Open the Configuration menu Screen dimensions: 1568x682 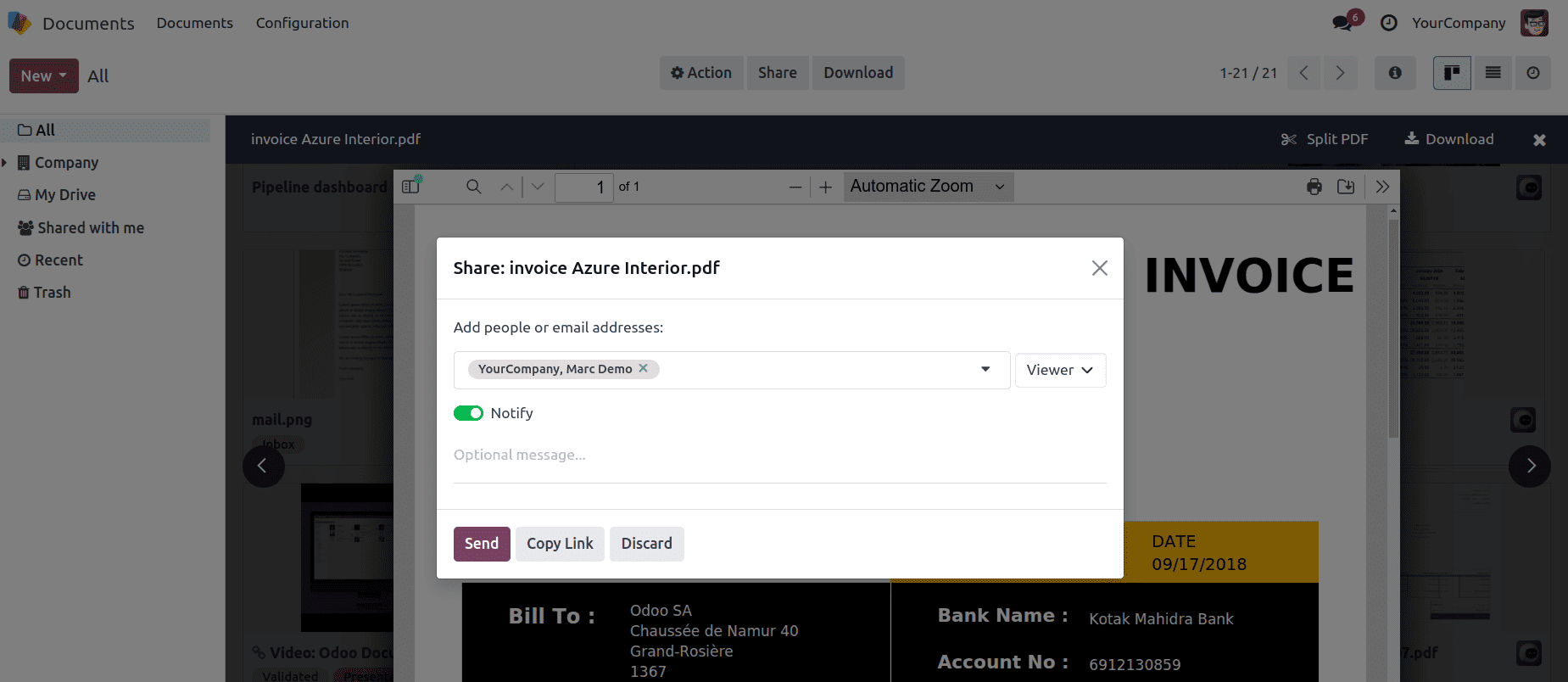coord(303,23)
